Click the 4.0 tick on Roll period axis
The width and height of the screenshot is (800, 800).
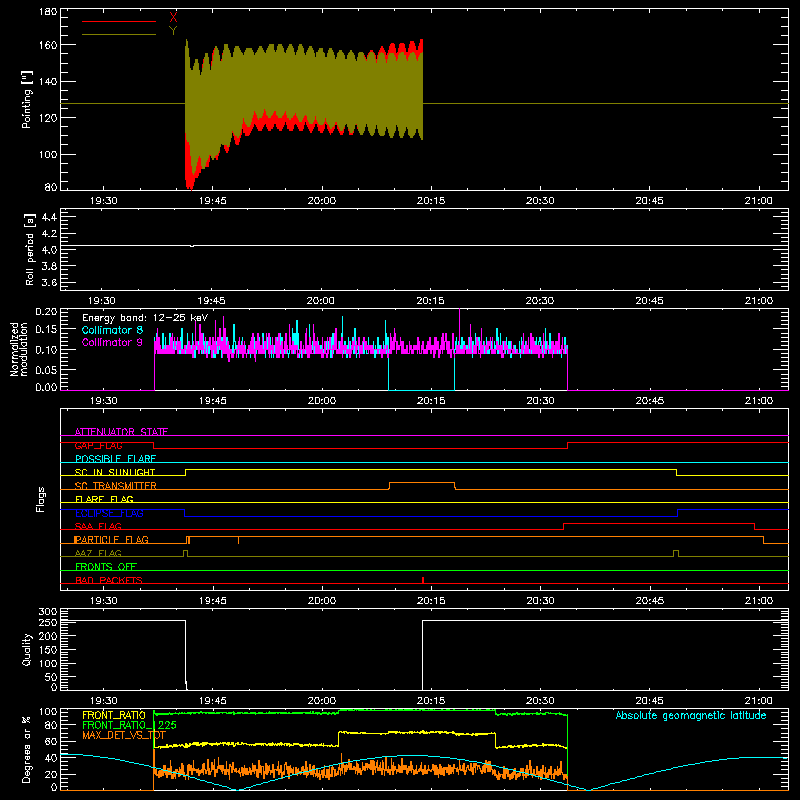coord(49,250)
